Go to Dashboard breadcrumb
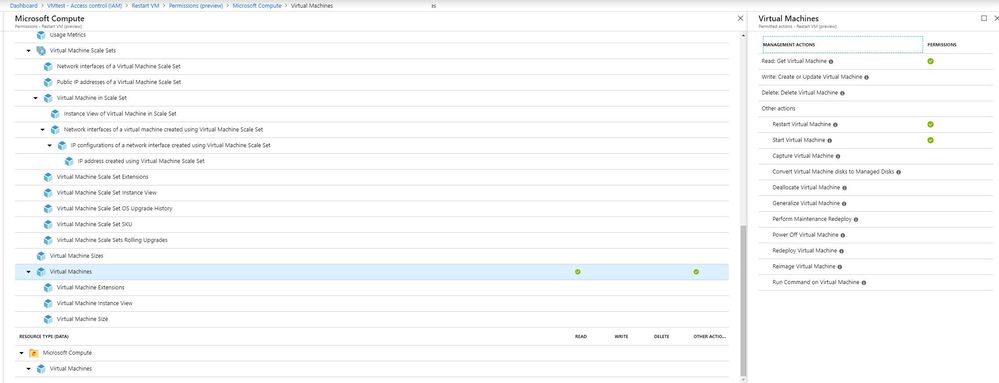The image size is (999, 383). click(x=24, y=5)
